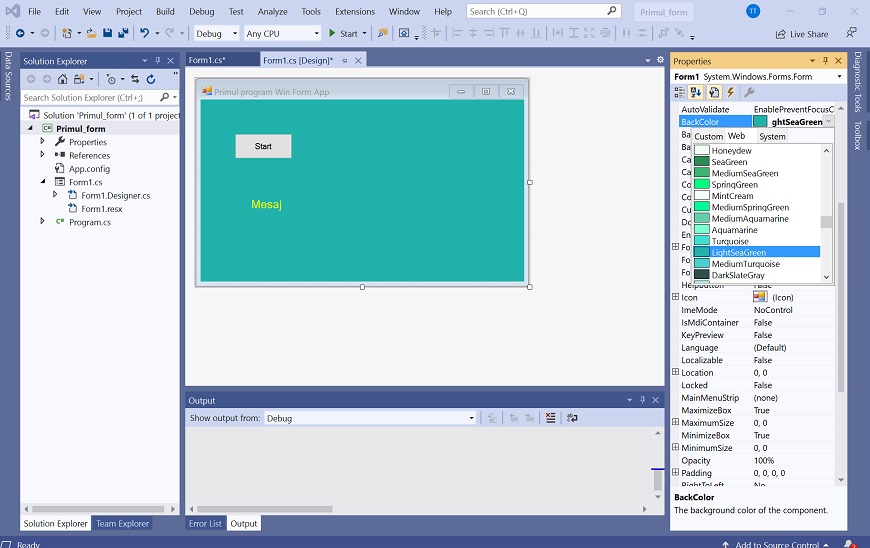
Task: Show Events with the lightning bolt icon
Action: [731, 93]
